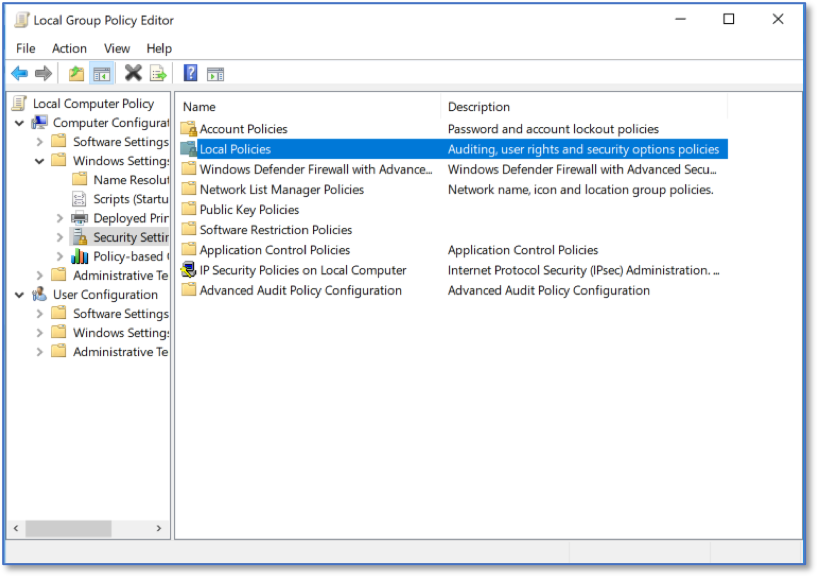
Task: Select Software Settings under User Configuration
Action: (121, 314)
